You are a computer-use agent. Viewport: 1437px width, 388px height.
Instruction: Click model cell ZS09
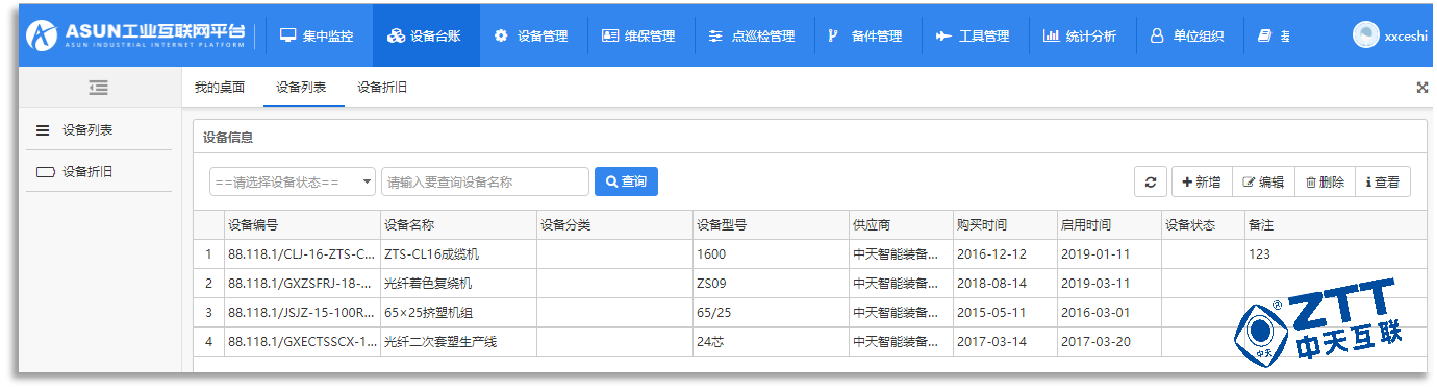pos(770,283)
